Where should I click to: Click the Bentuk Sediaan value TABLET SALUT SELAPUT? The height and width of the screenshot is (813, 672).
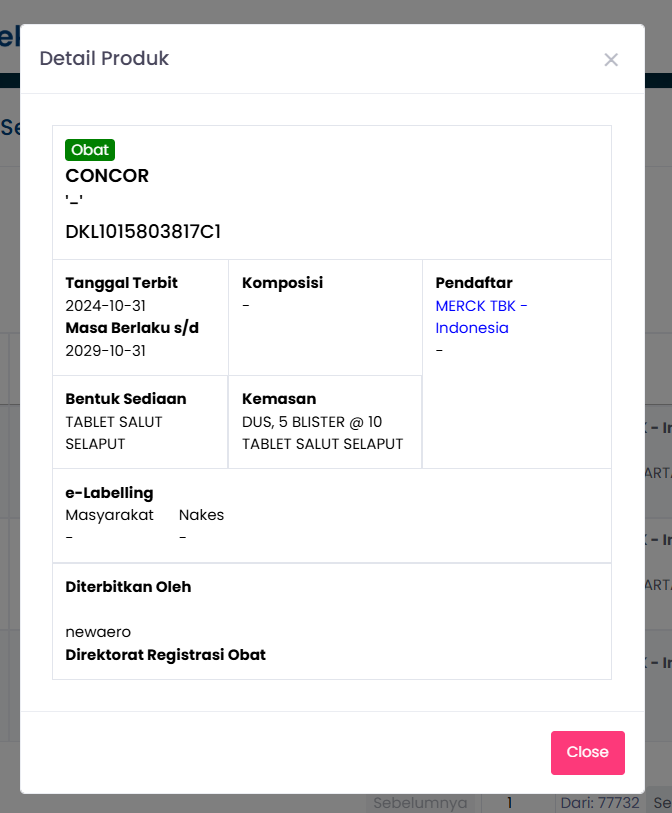(114, 433)
